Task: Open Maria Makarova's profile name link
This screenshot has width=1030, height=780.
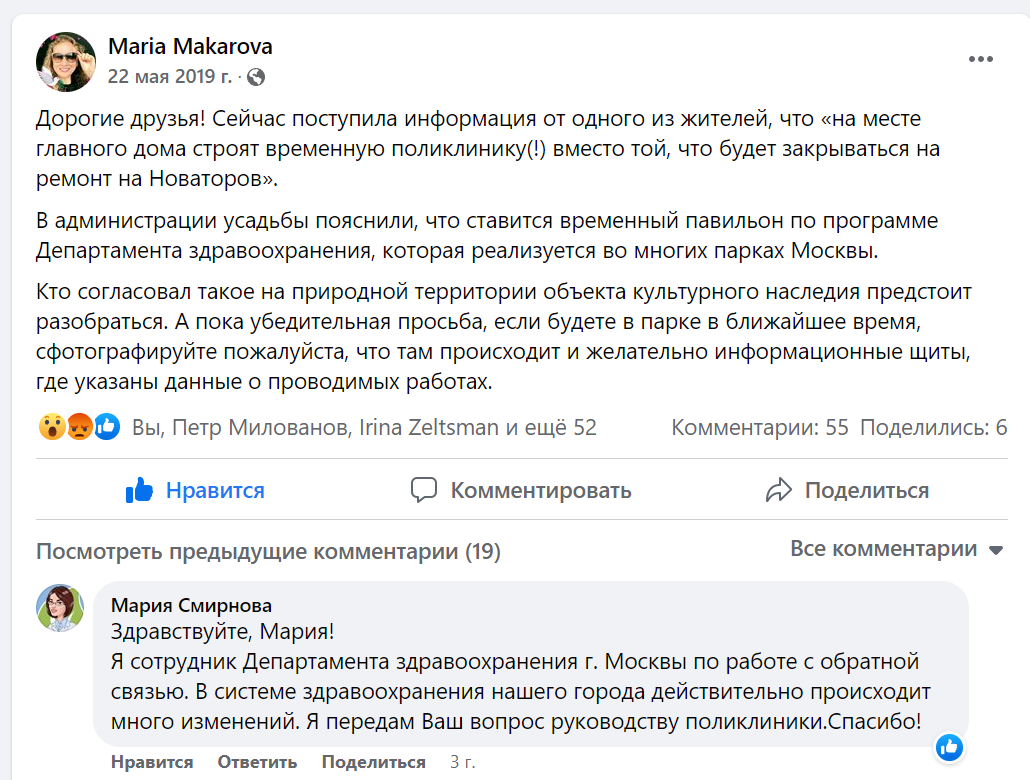Action: (190, 46)
